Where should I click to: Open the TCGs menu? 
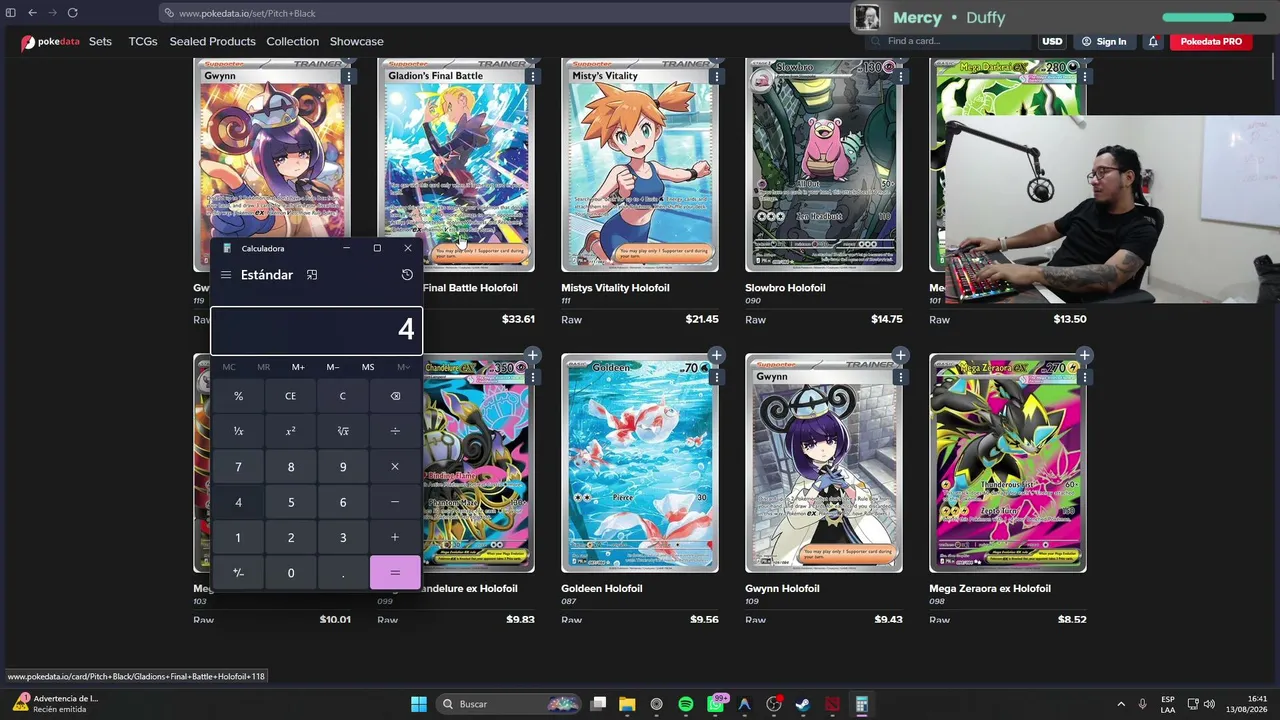coord(143,42)
